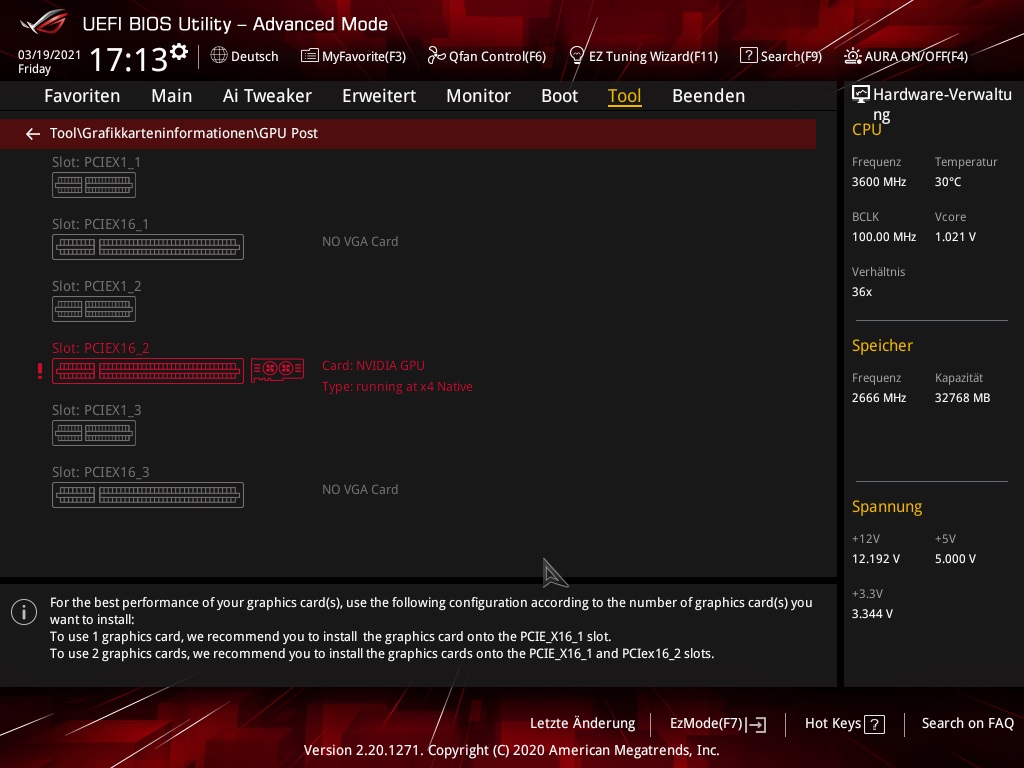Open MyFavorite(F3) list
This screenshot has width=1024, height=768.
click(353, 56)
